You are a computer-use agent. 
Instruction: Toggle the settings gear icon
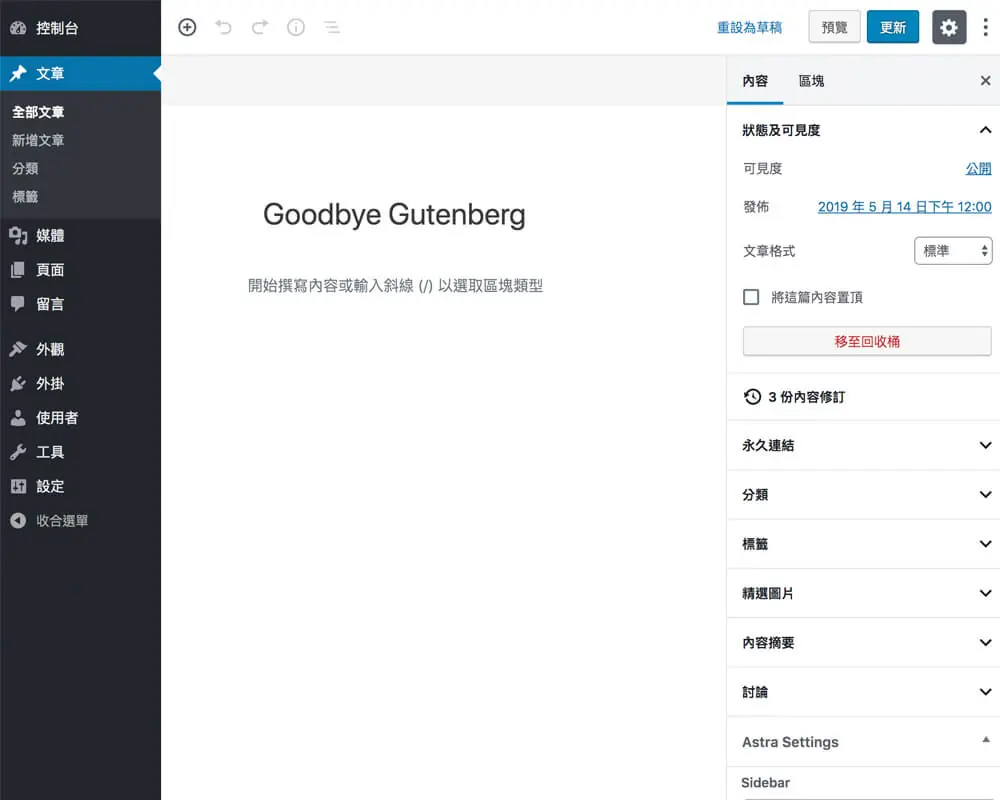[x=948, y=27]
